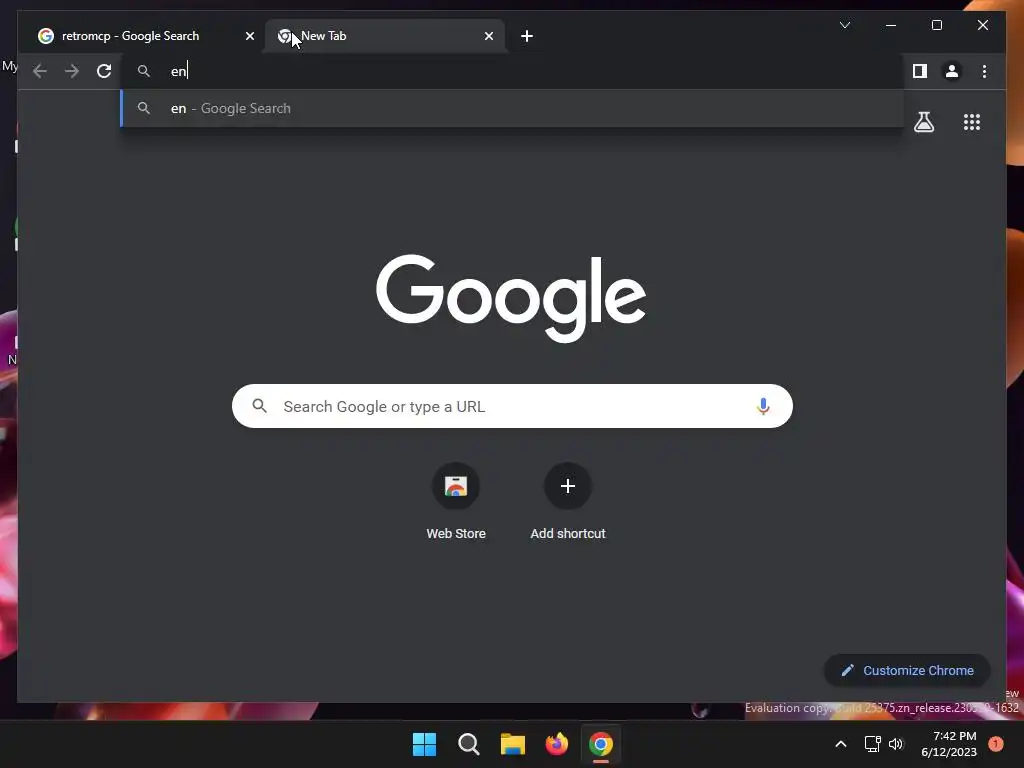Open the Google apps grid
Screen dimensions: 1024x768
(x=972, y=122)
